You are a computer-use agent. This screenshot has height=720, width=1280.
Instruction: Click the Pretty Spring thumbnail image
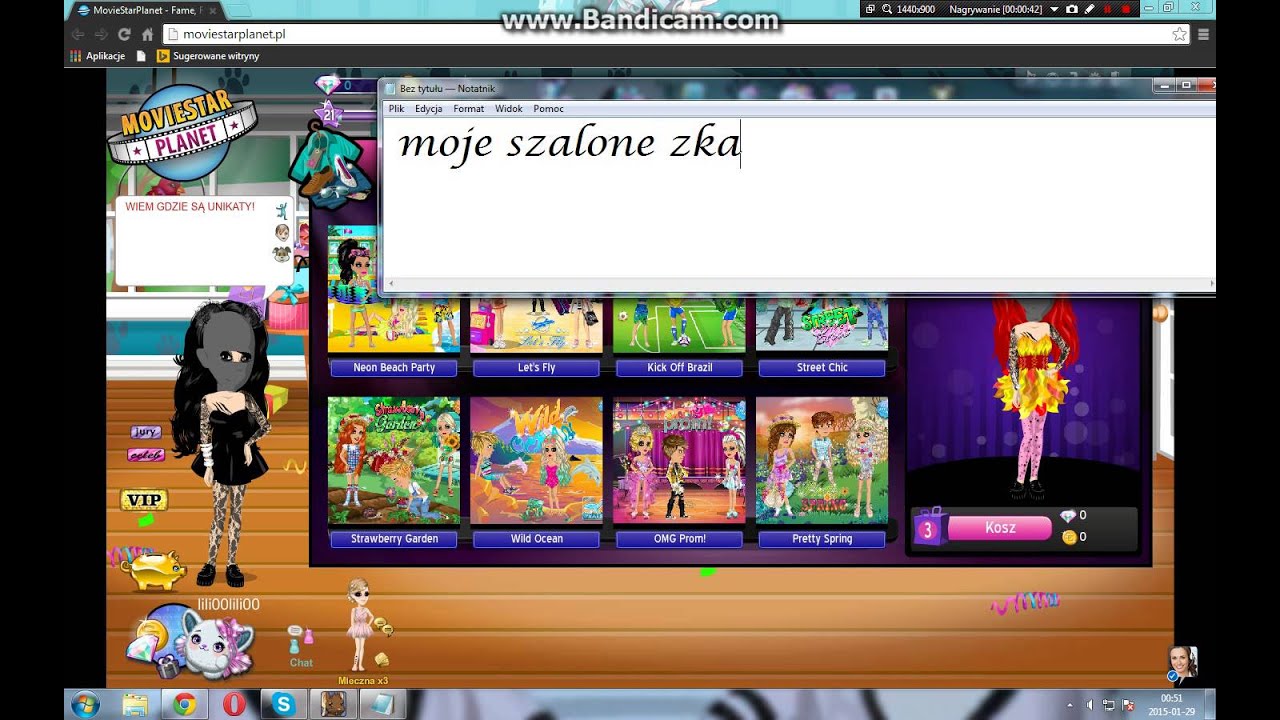822,460
